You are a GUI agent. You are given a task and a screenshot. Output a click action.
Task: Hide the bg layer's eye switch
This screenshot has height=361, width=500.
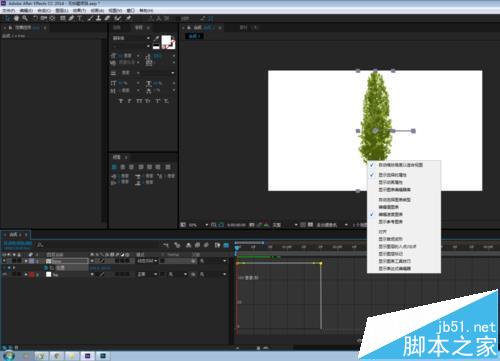pos(4,274)
